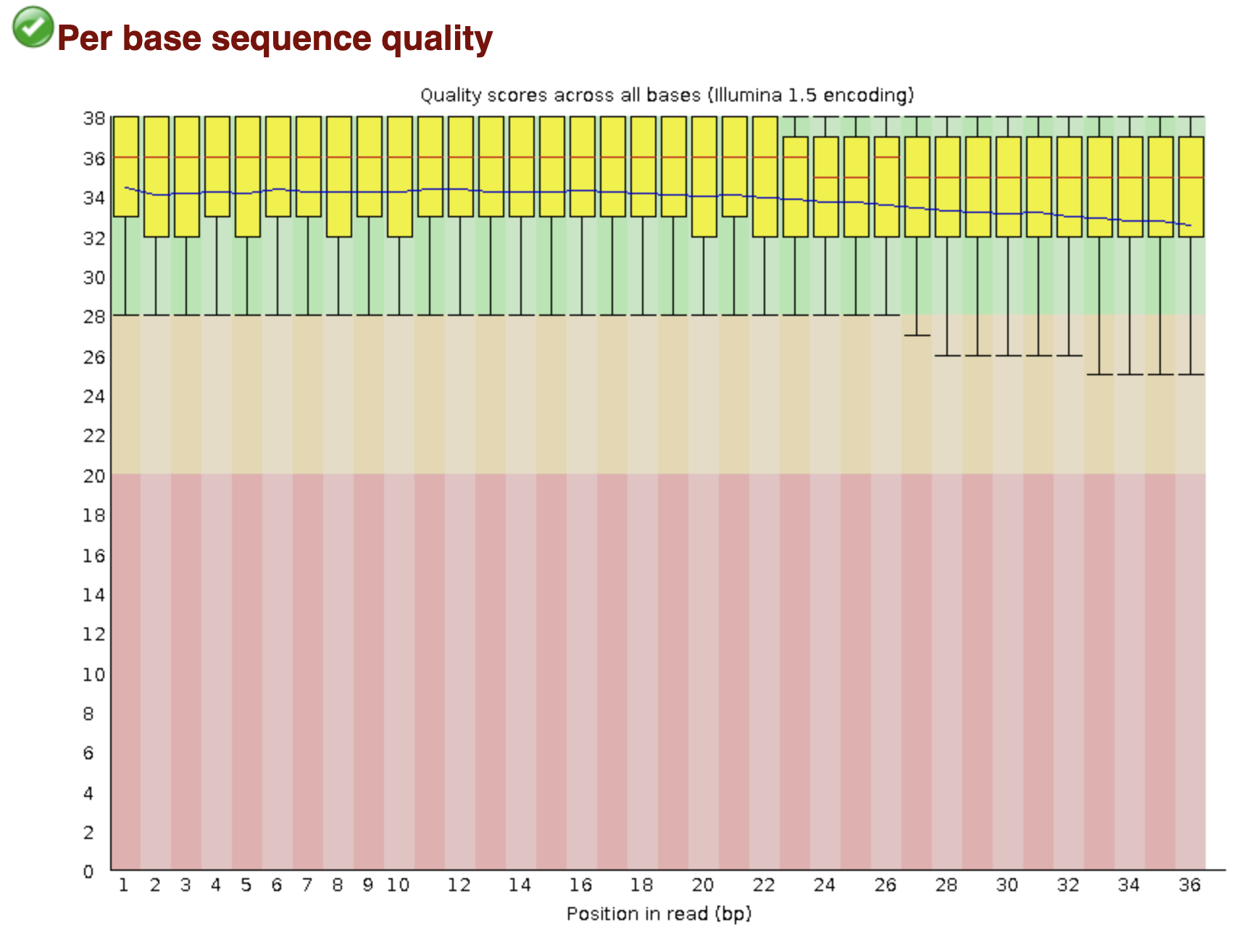Click the y-axis label 28

point(94,317)
